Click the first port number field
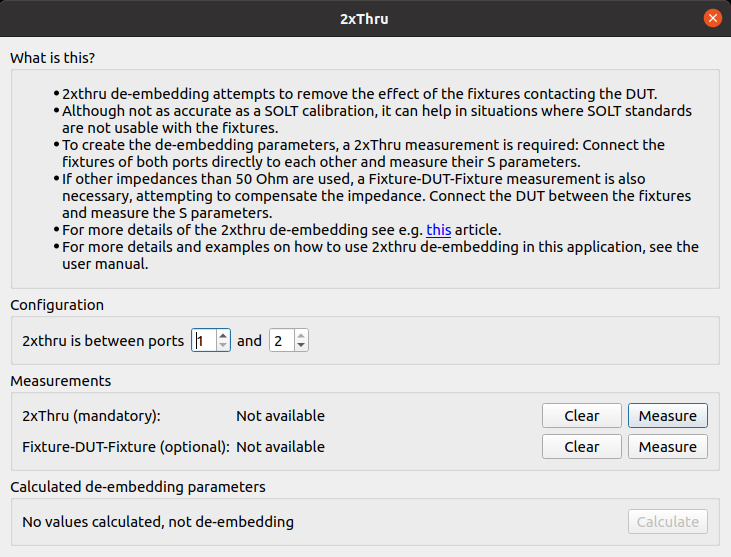Image resolution: width=731 pixels, height=557 pixels. point(204,341)
